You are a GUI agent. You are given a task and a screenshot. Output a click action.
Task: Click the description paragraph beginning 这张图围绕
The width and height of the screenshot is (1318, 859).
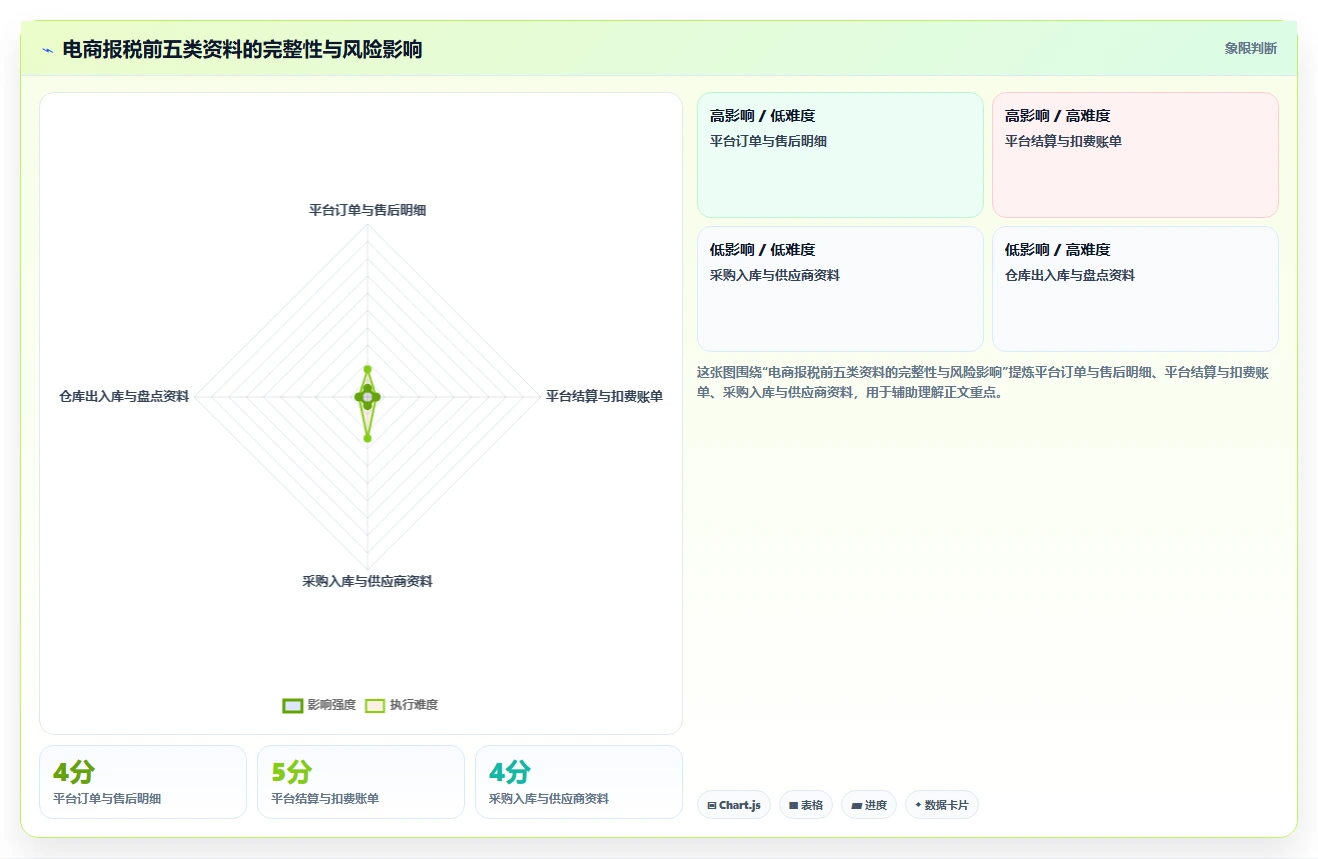pyautogui.click(x=988, y=382)
